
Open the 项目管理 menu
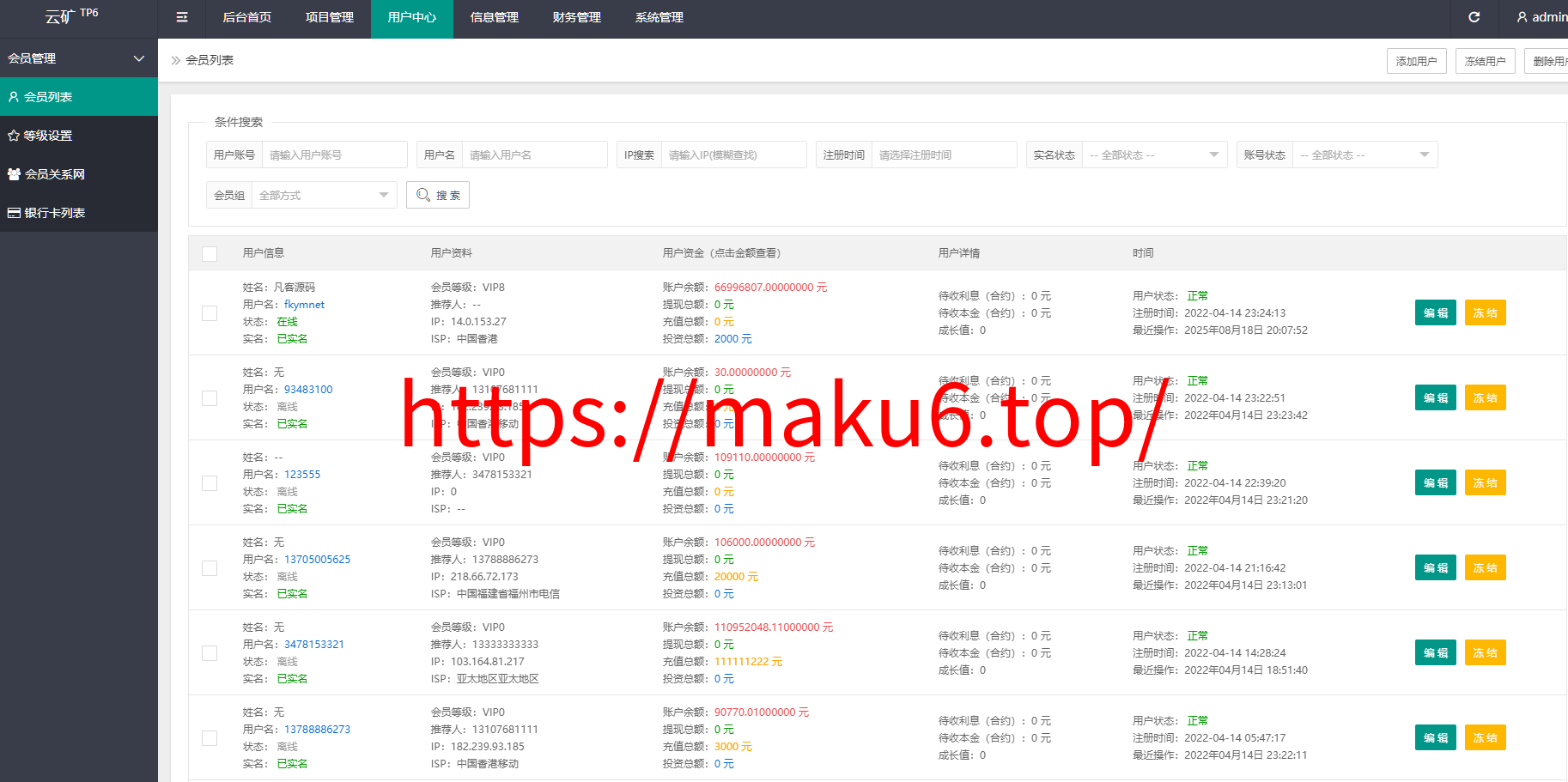click(330, 17)
